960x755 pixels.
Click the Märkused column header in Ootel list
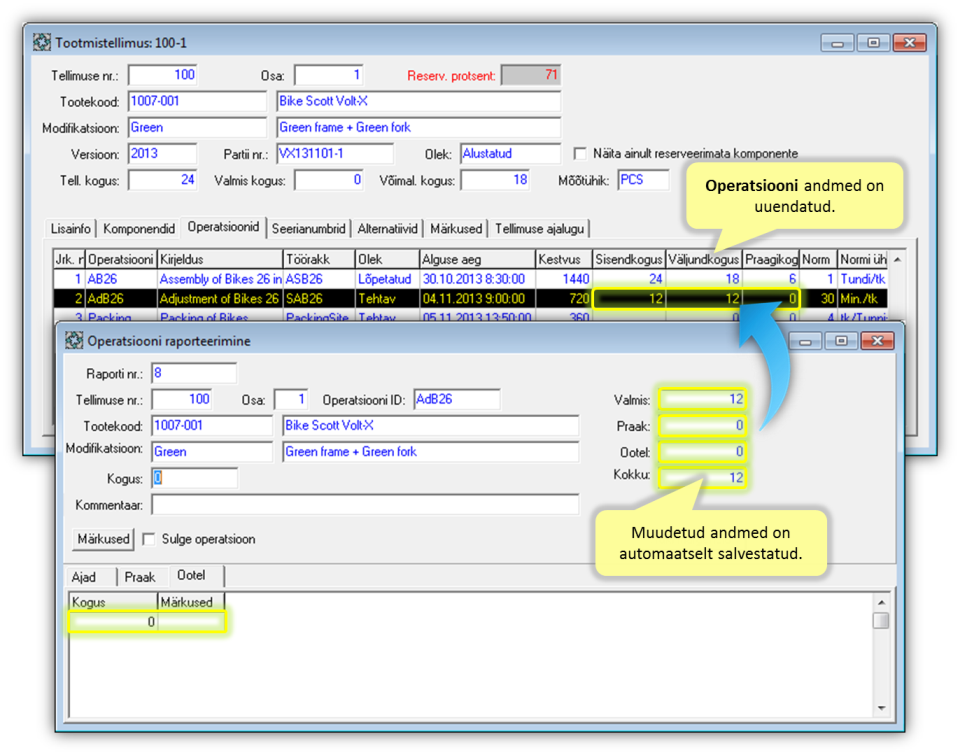point(191,602)
